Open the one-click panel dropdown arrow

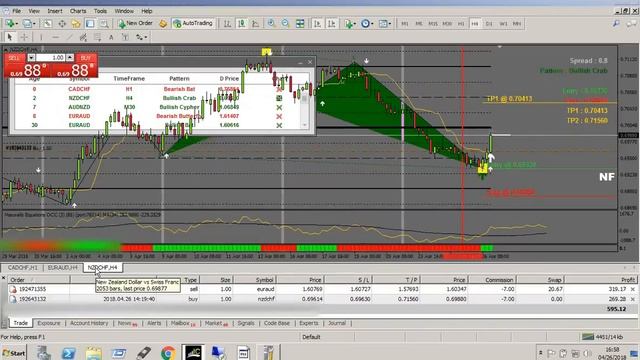coord(31,58)
